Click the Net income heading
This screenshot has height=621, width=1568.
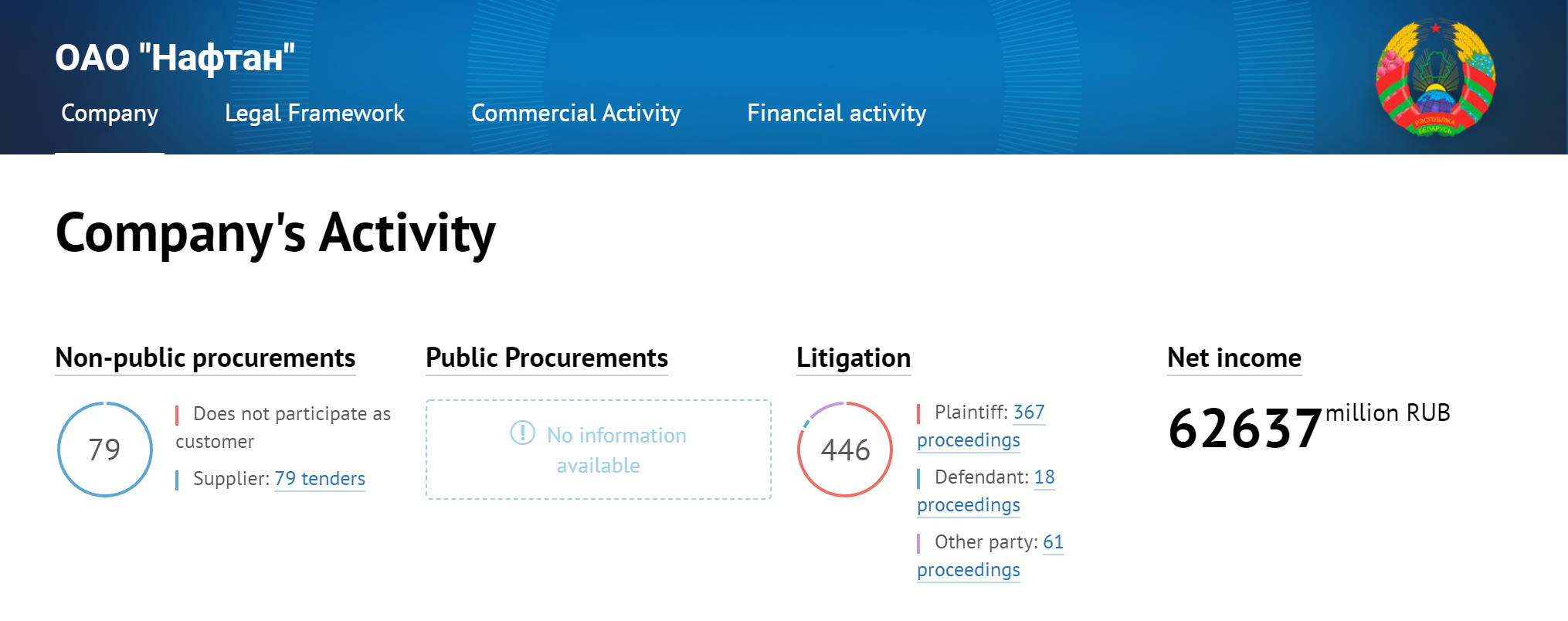point(1234,358)
